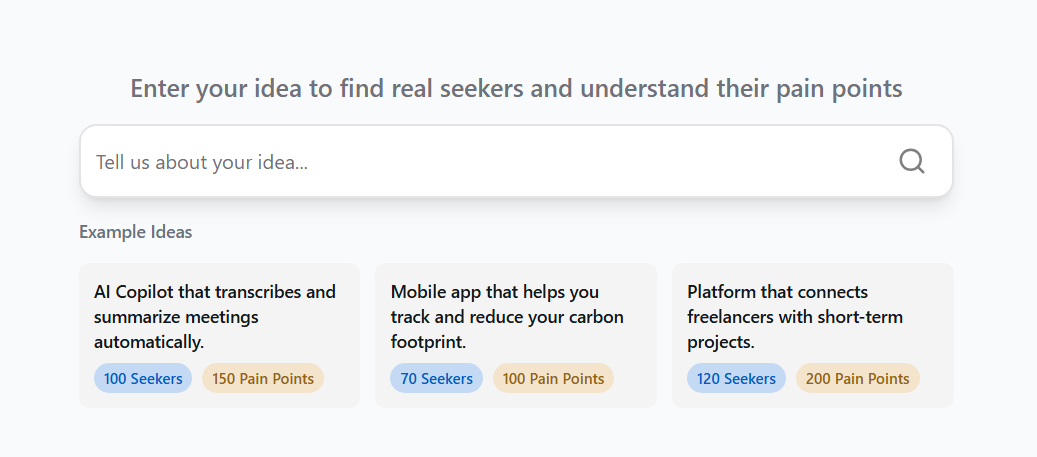Choose the freelancers platform example idea card
Viewport: 1037px width, 457px height.
pos(812,335)
